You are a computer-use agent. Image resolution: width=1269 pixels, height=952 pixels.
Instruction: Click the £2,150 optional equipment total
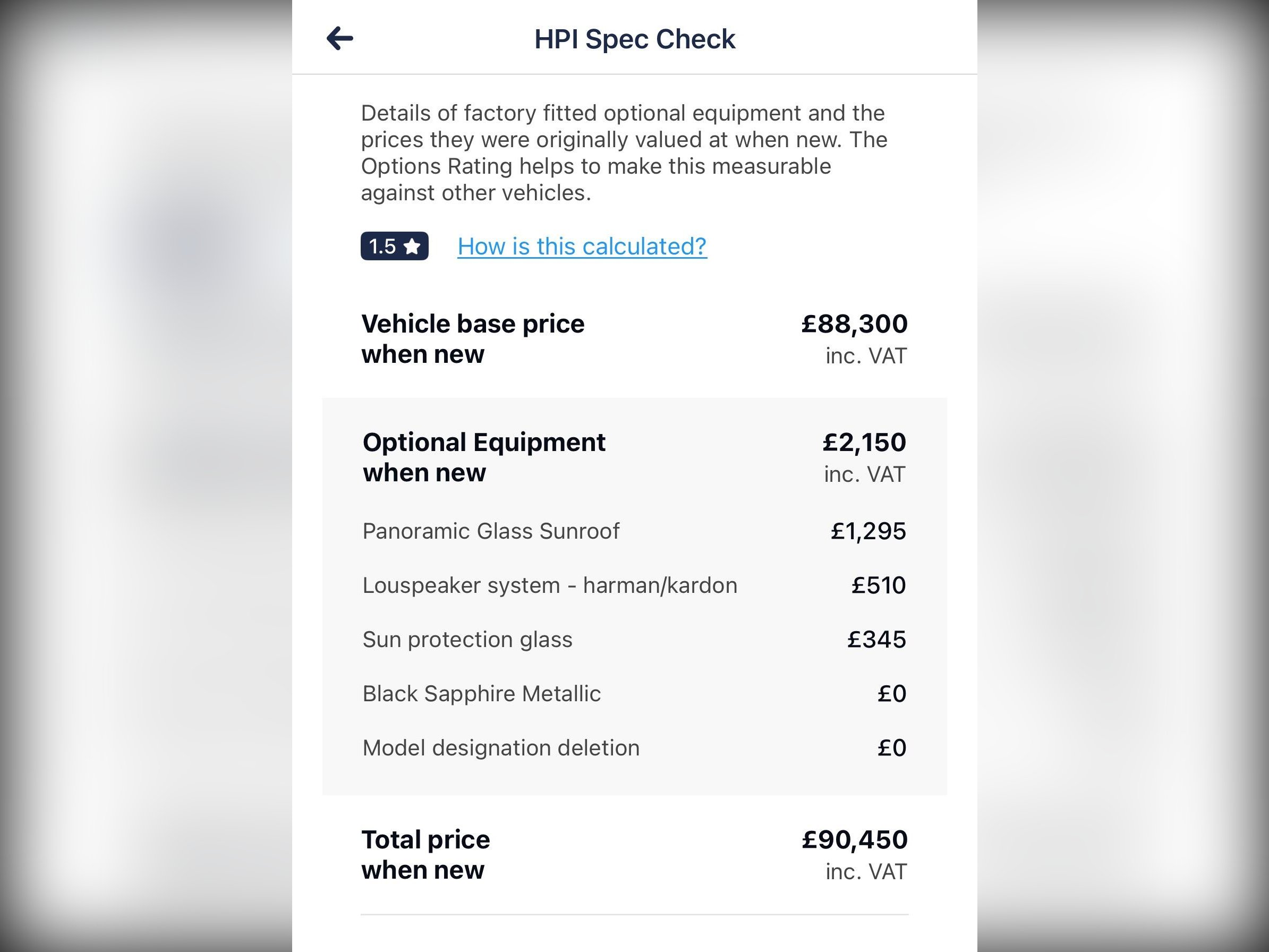point(864,443)
